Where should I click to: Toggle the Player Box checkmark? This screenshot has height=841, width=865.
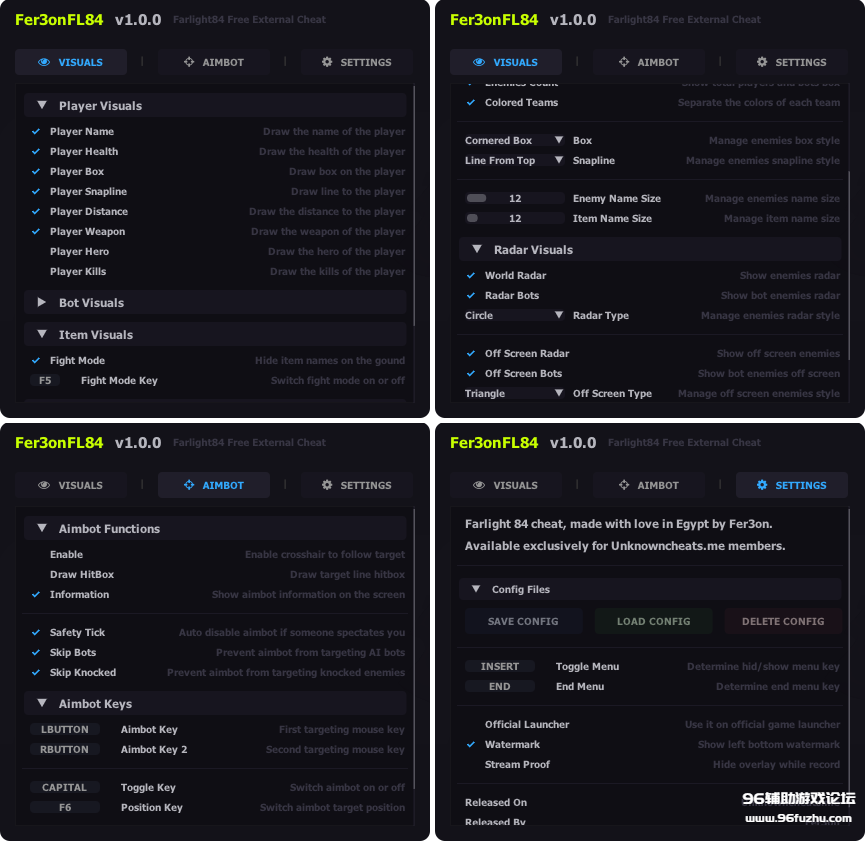pyautogui.click(x=36, y=171)
